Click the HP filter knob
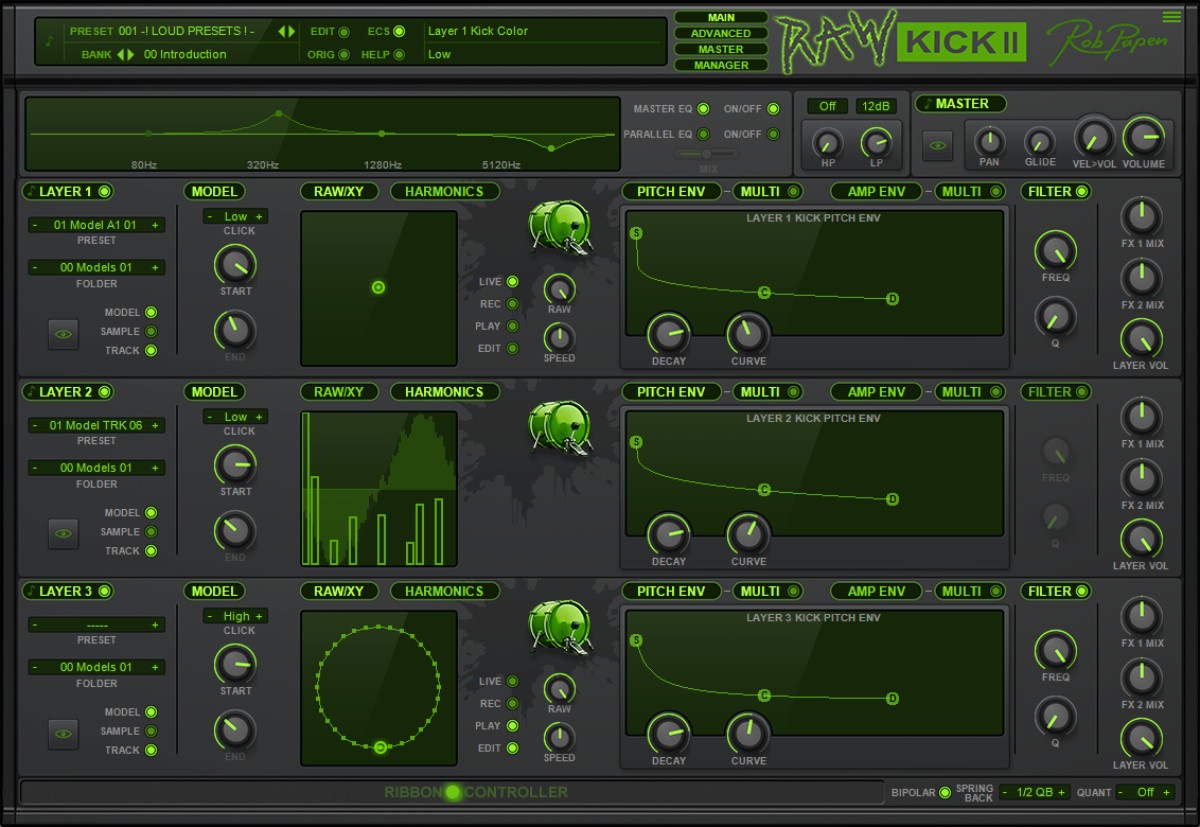1200x827 pixels. pyautogui.click(x=827, y=142)
